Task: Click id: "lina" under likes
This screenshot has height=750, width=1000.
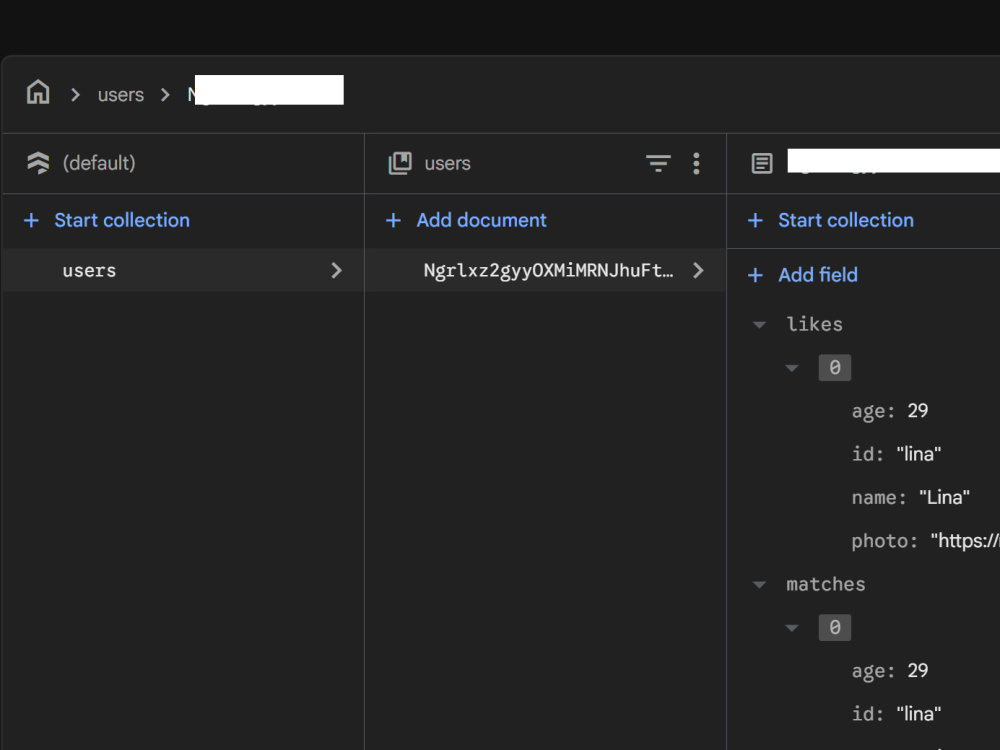Action: click(896, 454)
